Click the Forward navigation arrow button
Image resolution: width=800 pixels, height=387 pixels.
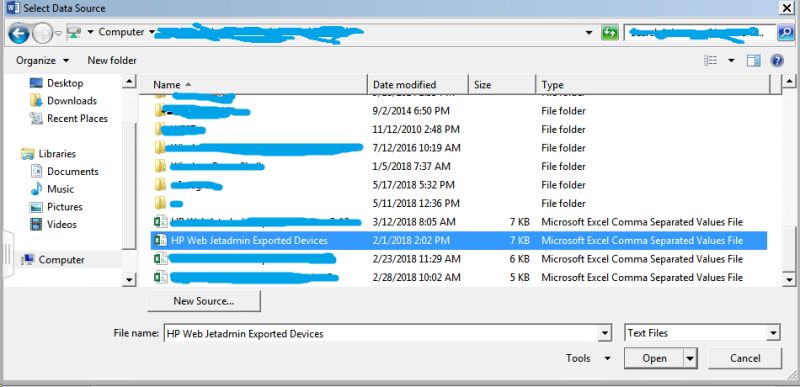[42, 34]
